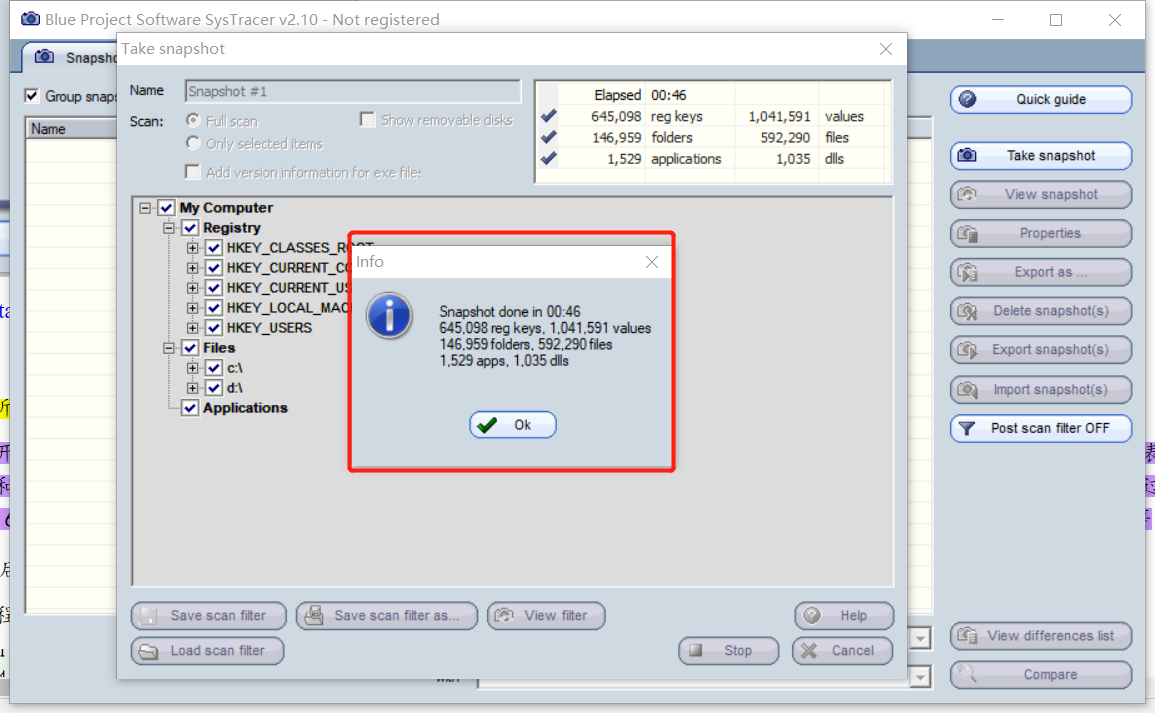Expand the d:\ drive node
The width and height of the screenshot is (1155, 713).
pos(192,387)
